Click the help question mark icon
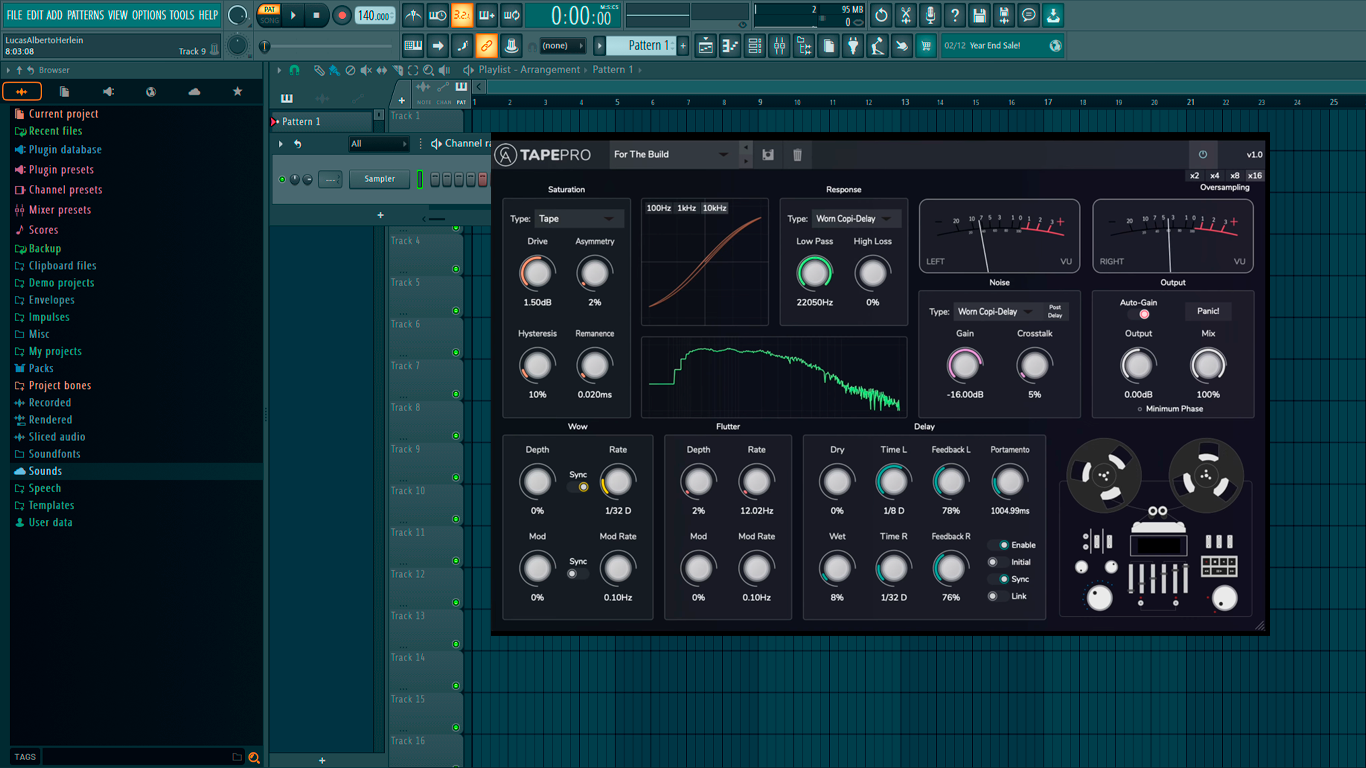This screenshot has width=1366, height=768. pos(955,15)
